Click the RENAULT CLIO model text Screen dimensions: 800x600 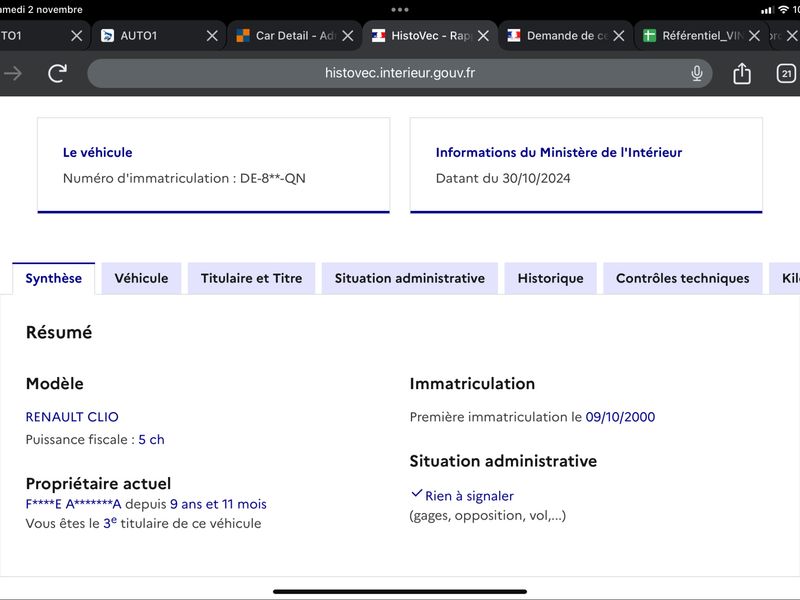(x=72, y=417)
